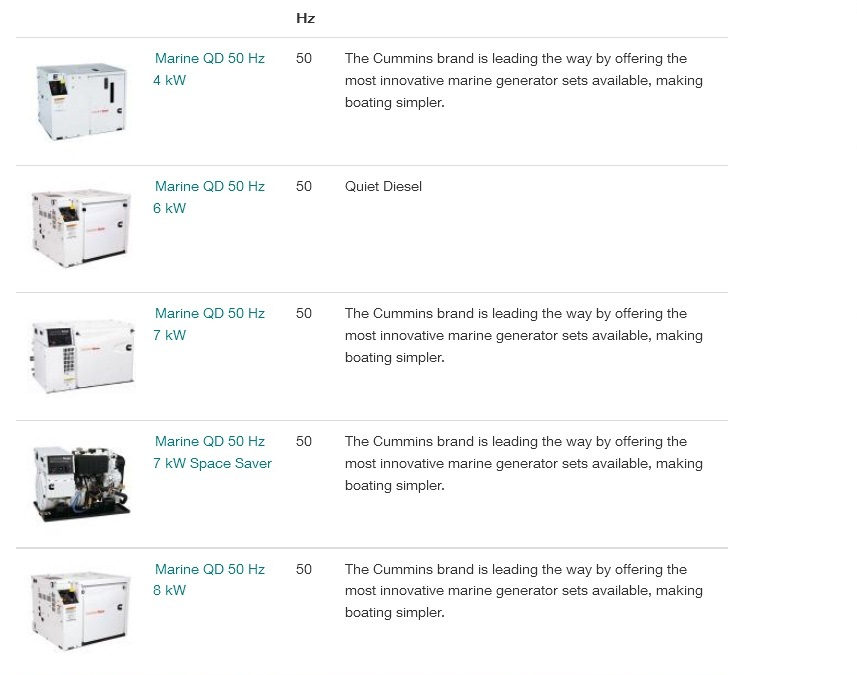The height and width of the screenshot is (675, 857).
Task: Open the Marine QD 50 Hz 8 kW link
Action: point(209,580)
